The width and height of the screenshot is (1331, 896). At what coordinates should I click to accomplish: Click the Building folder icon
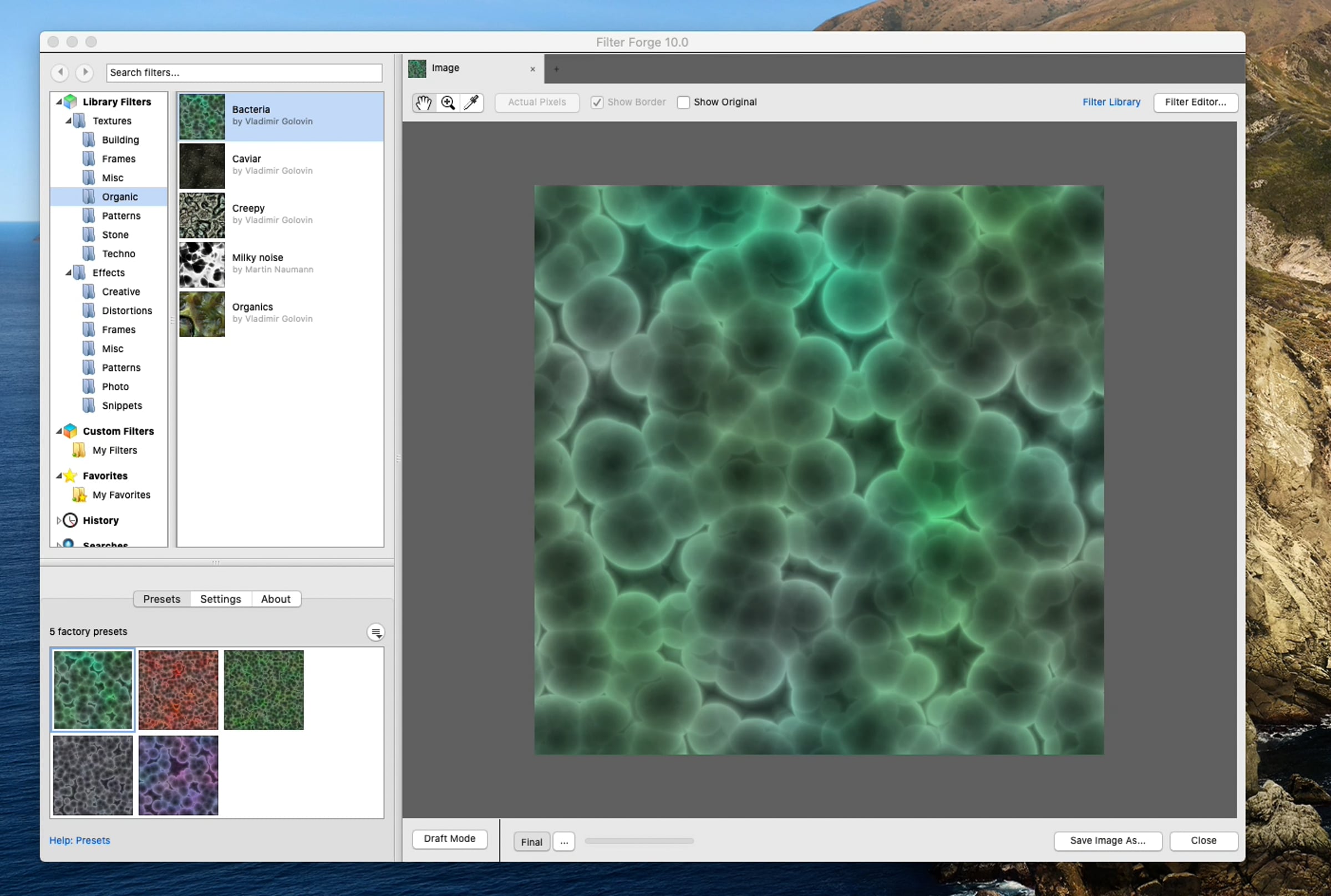click(89, 139)
